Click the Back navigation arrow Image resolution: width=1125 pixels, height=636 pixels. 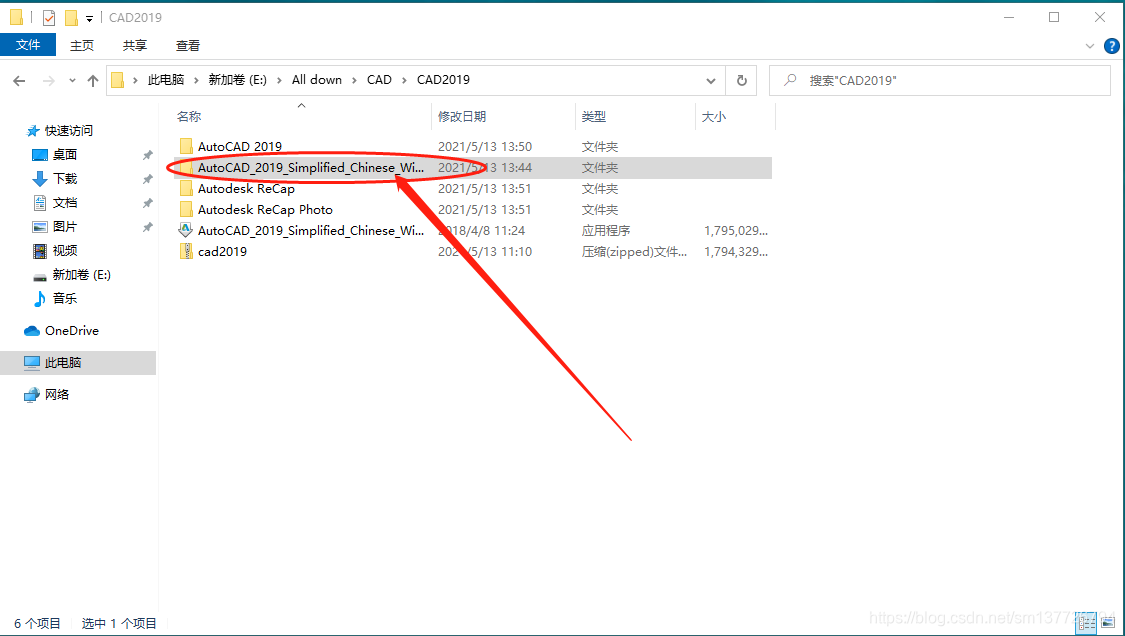(x=19, y=81)
